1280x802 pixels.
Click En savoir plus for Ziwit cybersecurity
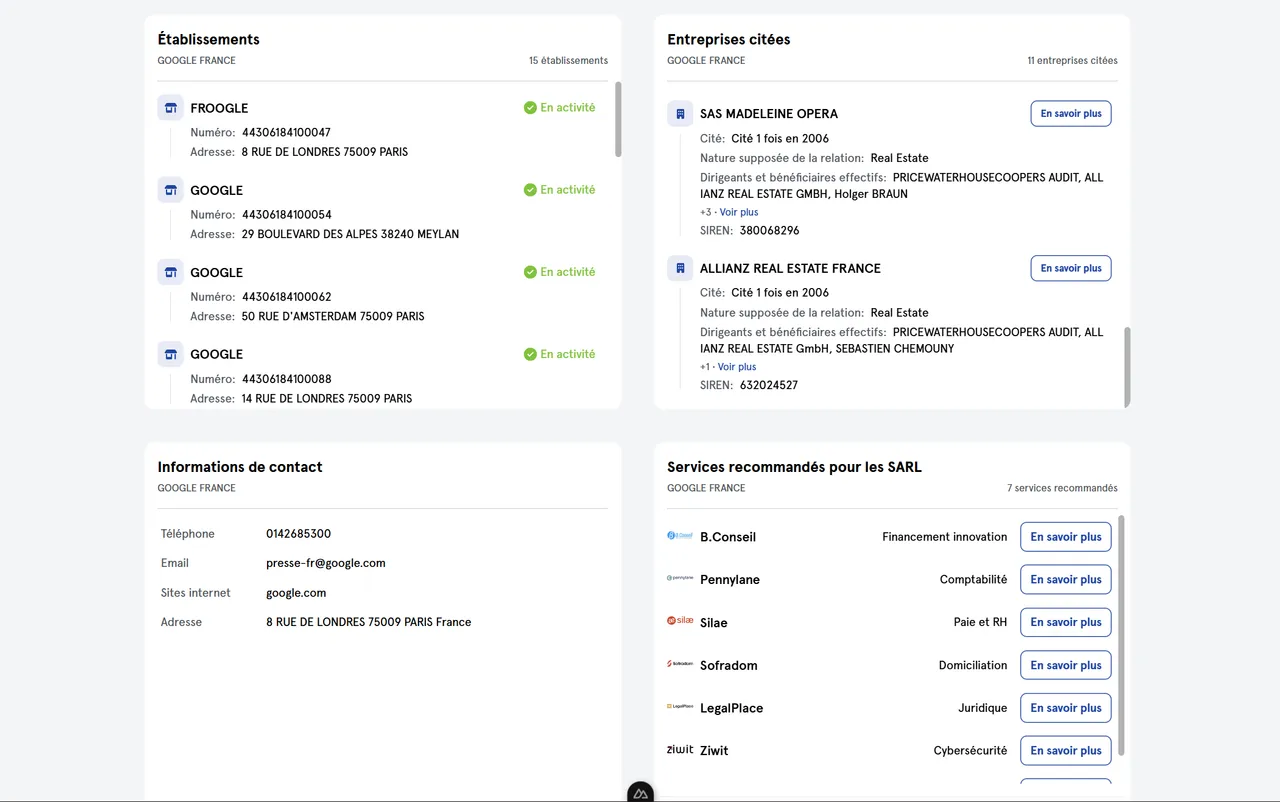point(1066,750)
